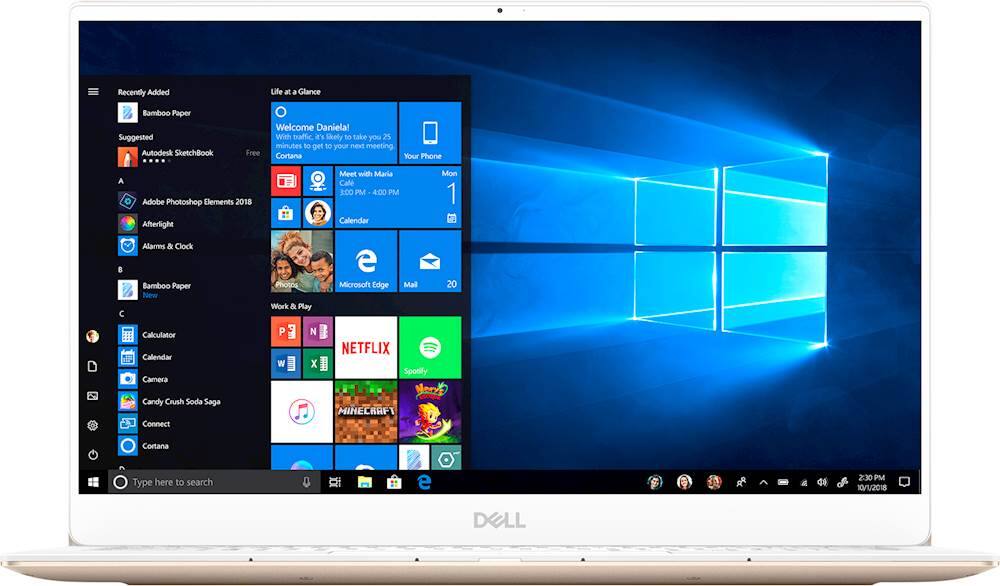Screen dimensions: 1000x586
Task: Expand the Start hamburger menu
Action: tap(93, 91)
